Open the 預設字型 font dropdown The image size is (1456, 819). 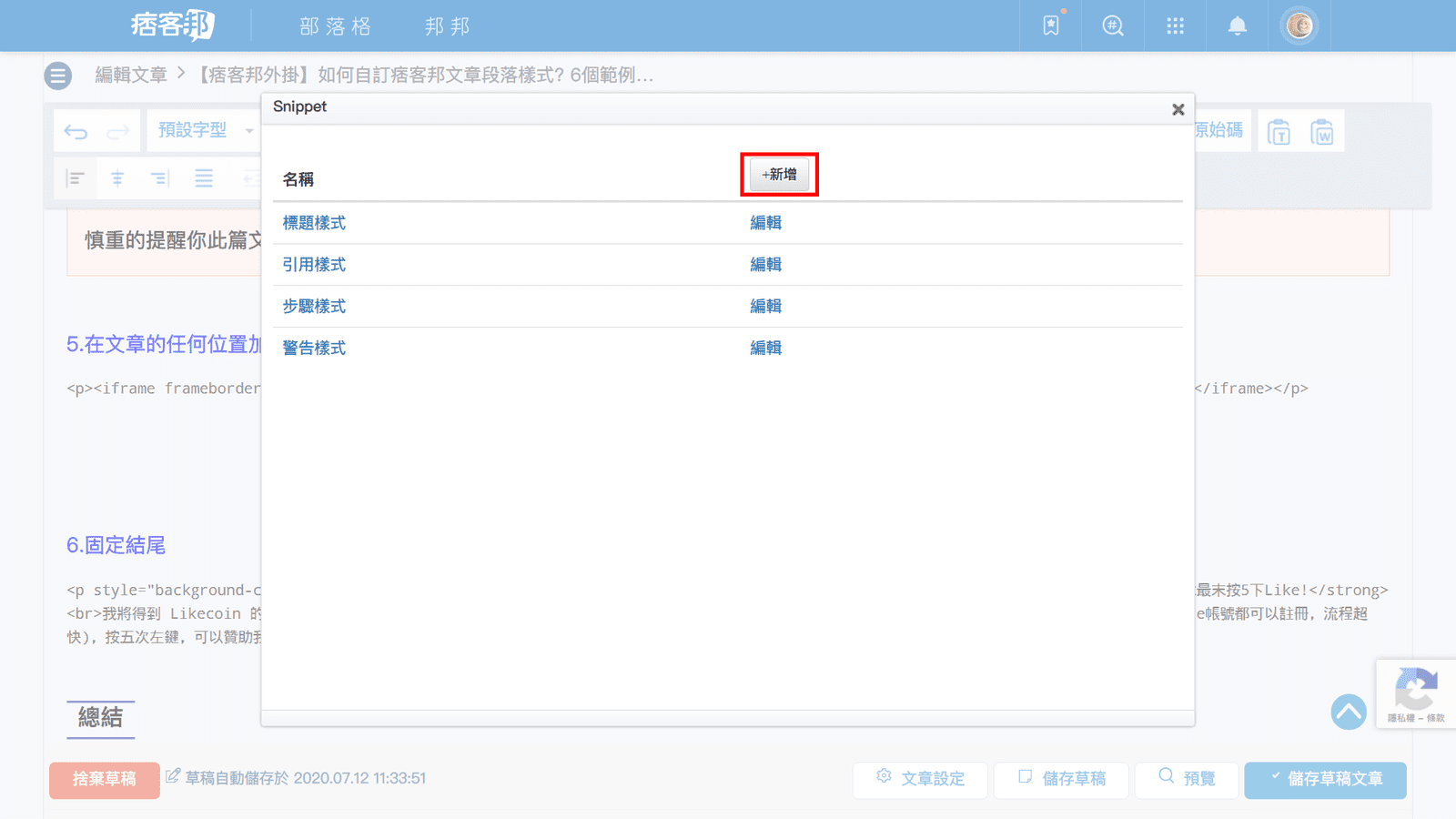(202, 130)
